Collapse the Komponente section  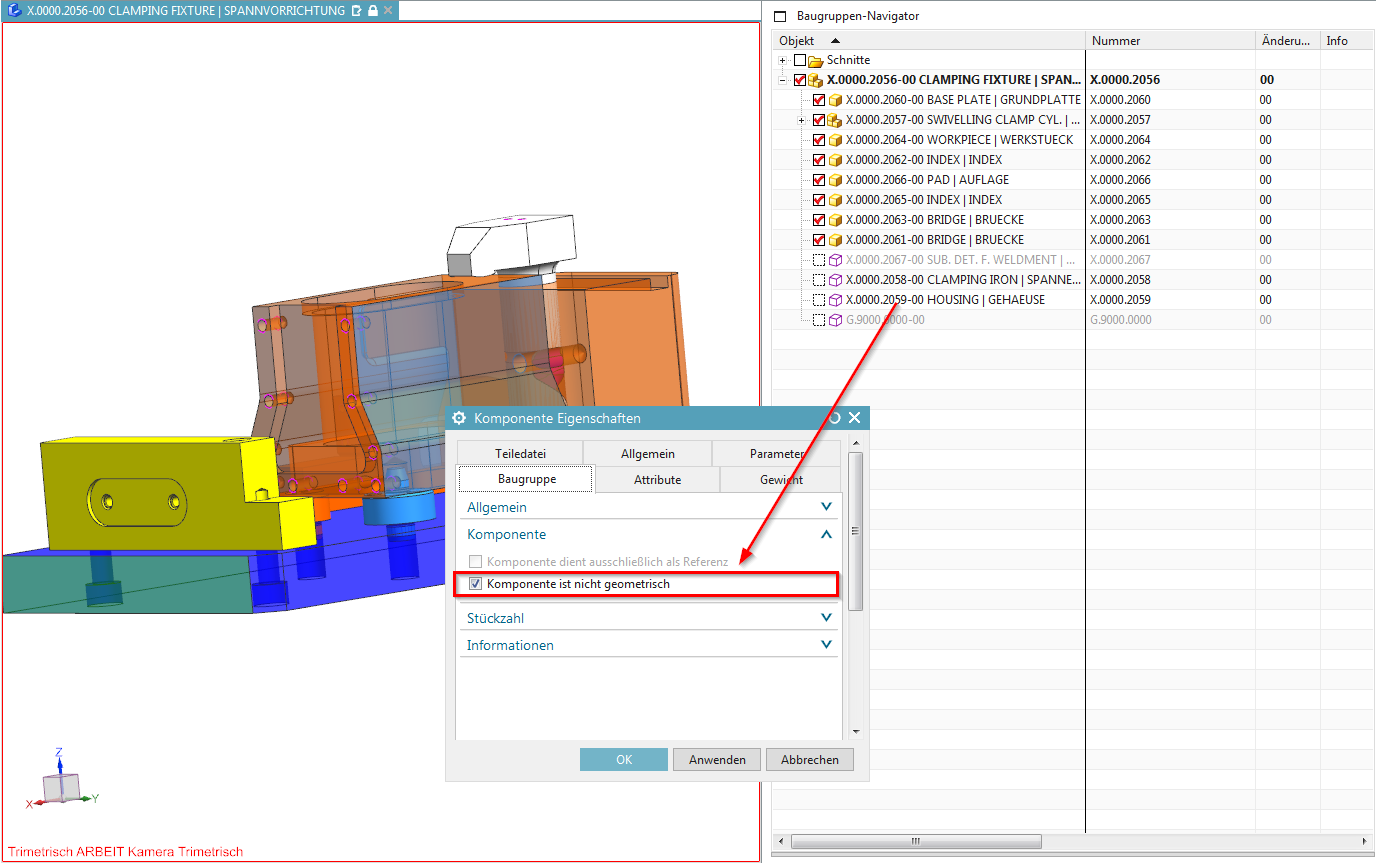[826, 535]
